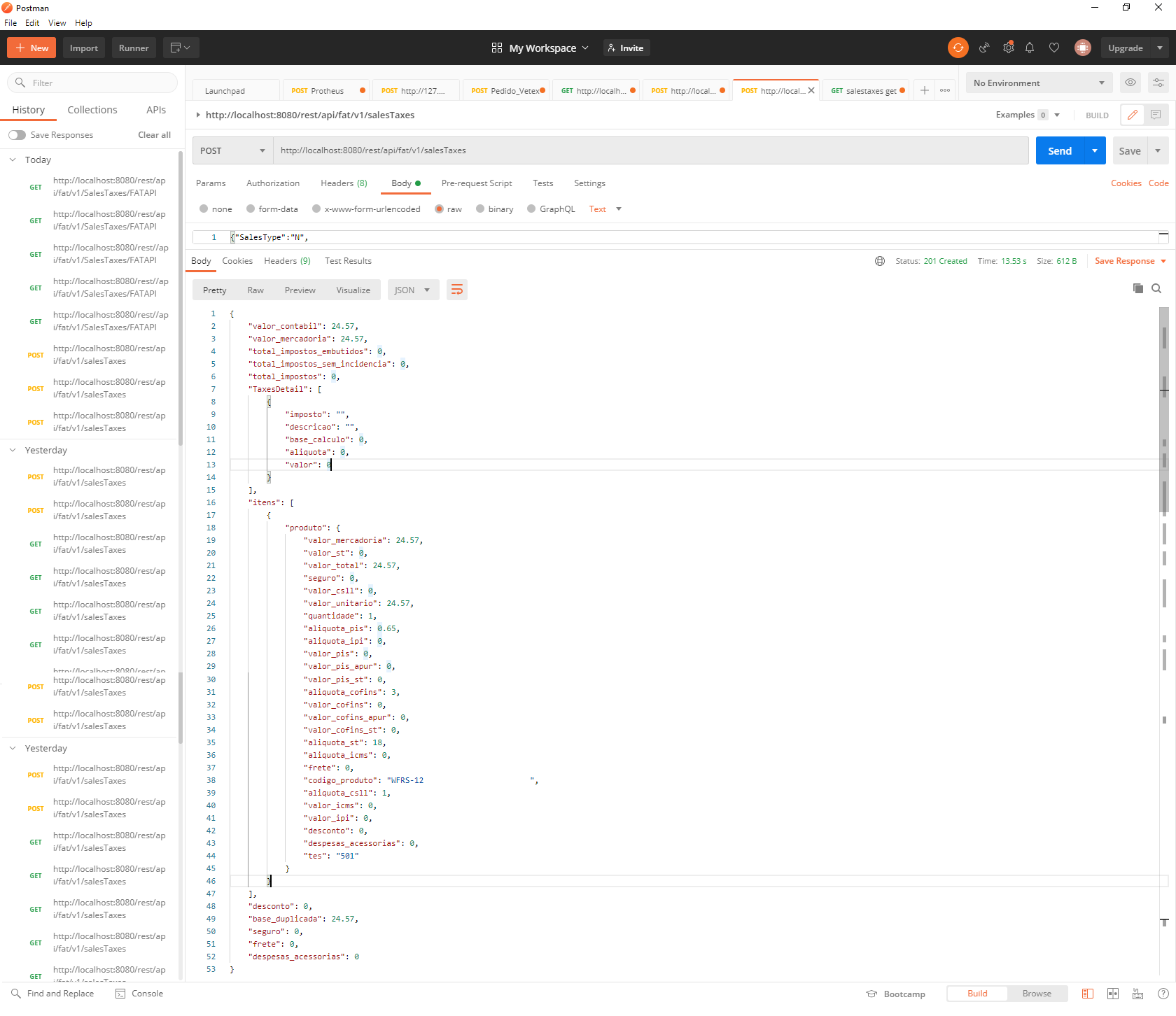
Task: Click the keyboard shortcuts icon
Action: (1138, 994)
